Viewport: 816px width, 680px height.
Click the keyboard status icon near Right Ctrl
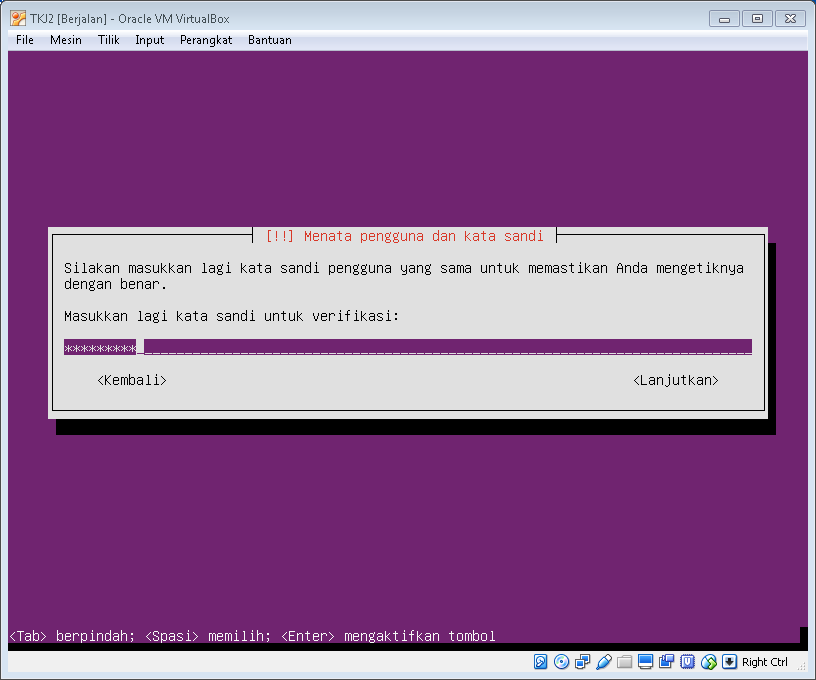coord(729,662)
